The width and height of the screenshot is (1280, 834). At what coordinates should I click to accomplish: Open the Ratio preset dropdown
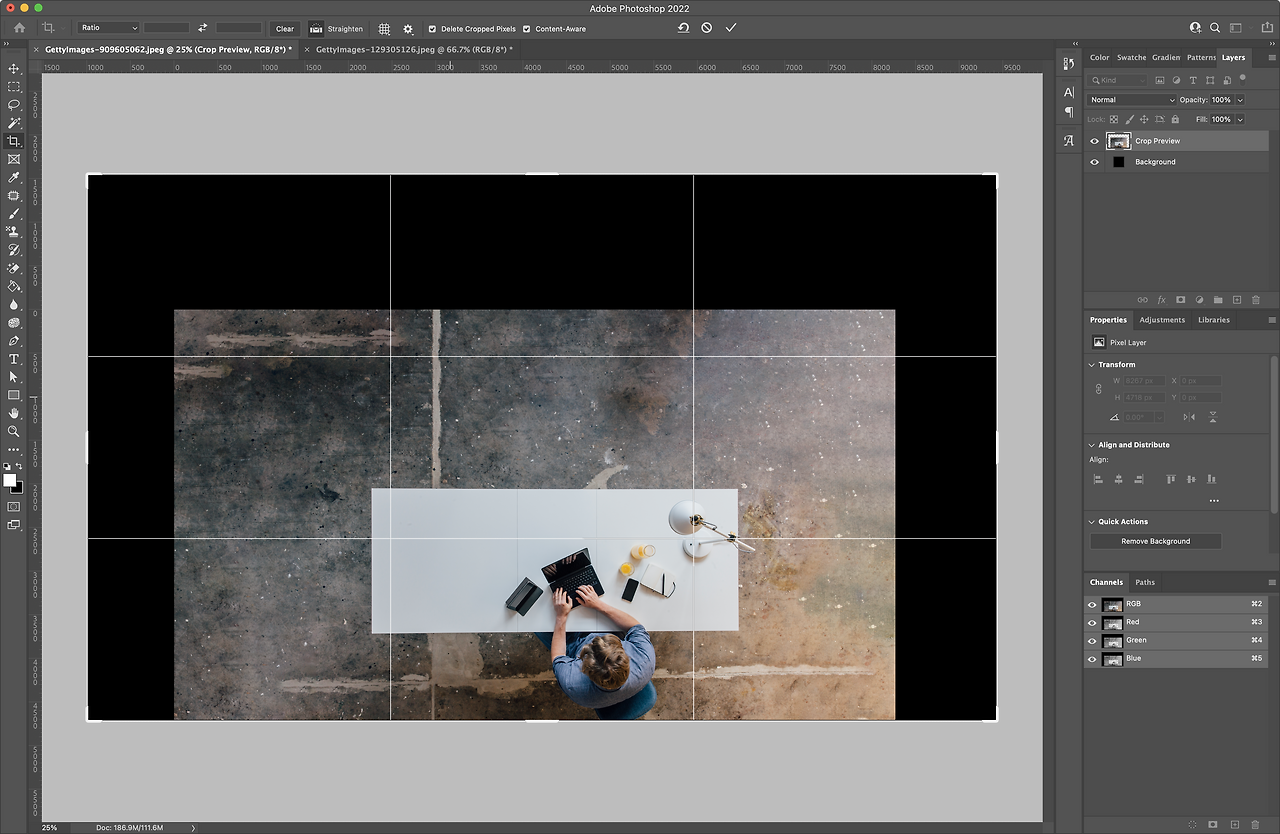pyautogui.click(x=108, y=28)
